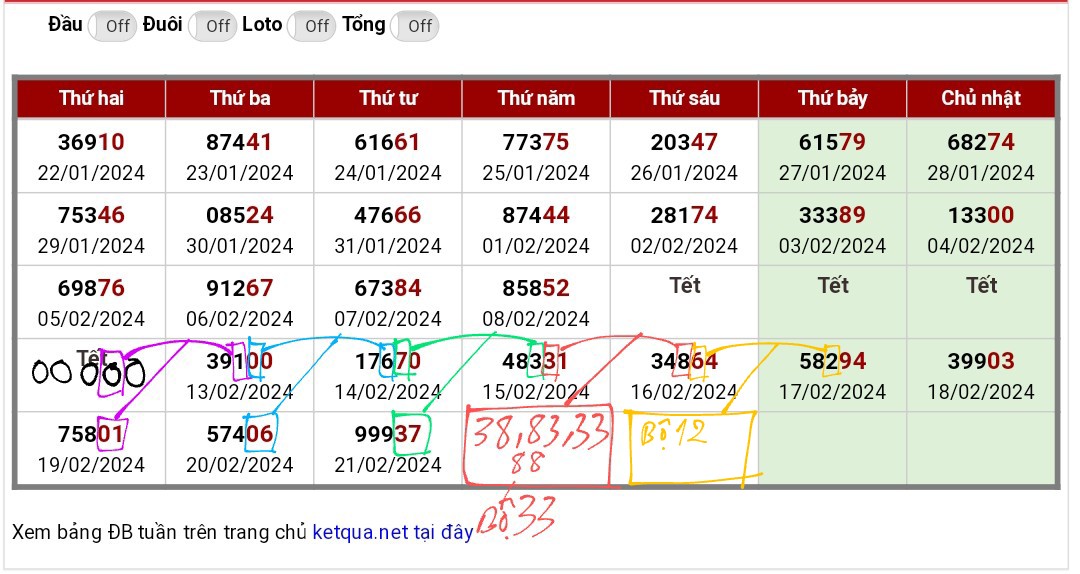Viewport: 1080px width, 574px height.
Task: Select the Thứ ba column header
Action: click(x=239, y=98)
